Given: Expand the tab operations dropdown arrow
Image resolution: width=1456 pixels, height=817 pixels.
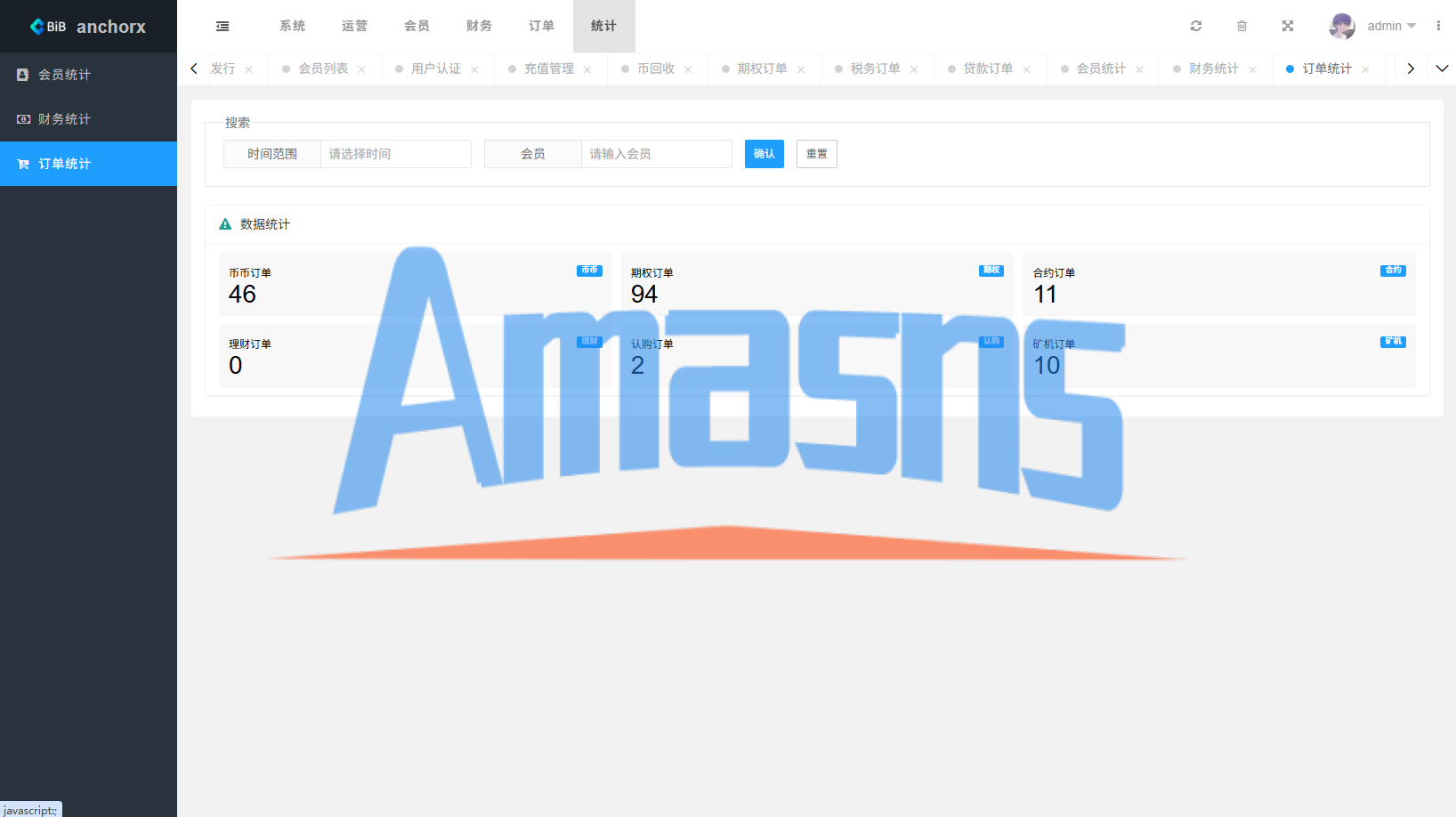Looking at the screenshot, I should point(1442,69).
